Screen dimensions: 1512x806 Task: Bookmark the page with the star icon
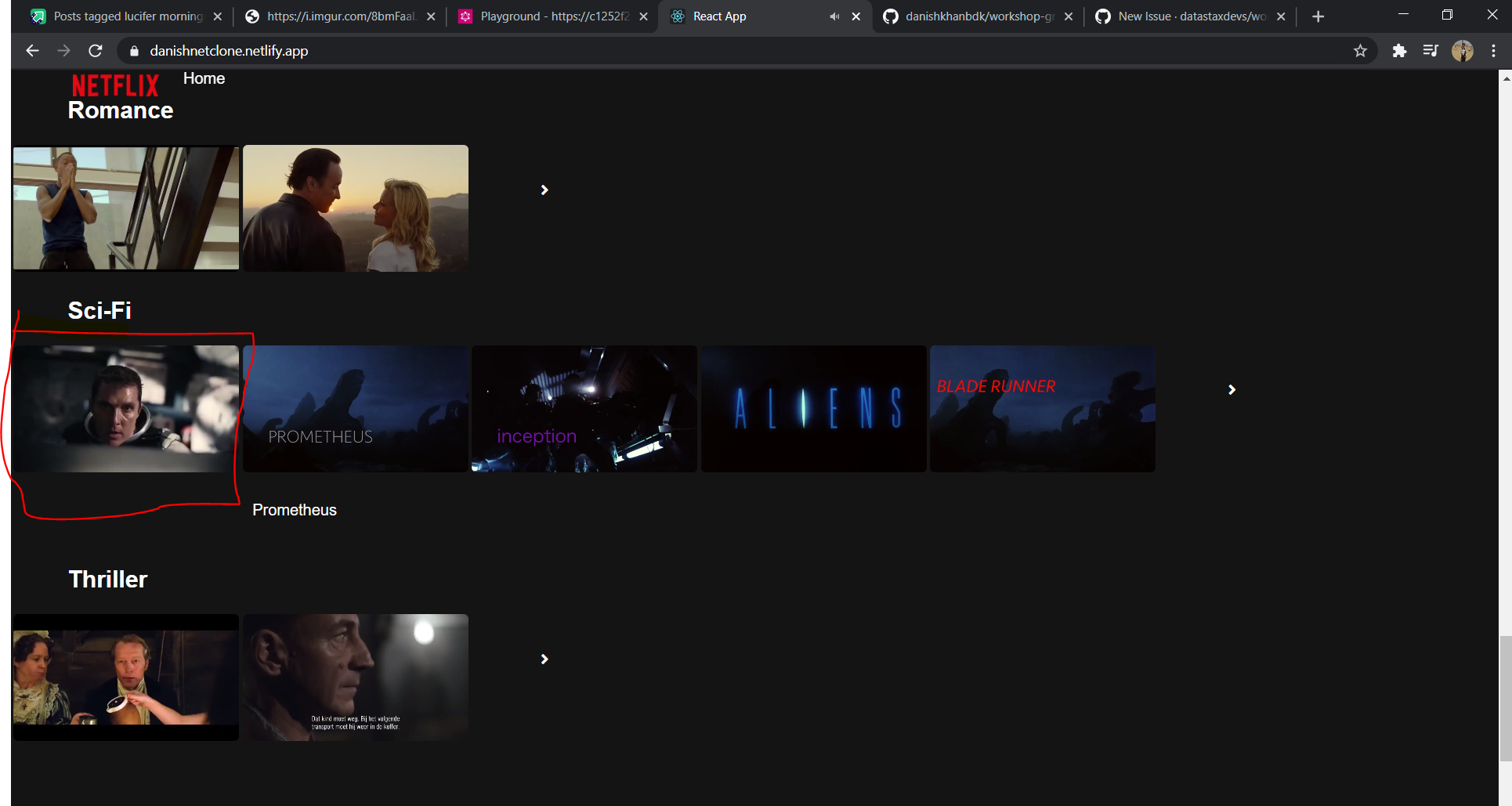[1361, 50]
